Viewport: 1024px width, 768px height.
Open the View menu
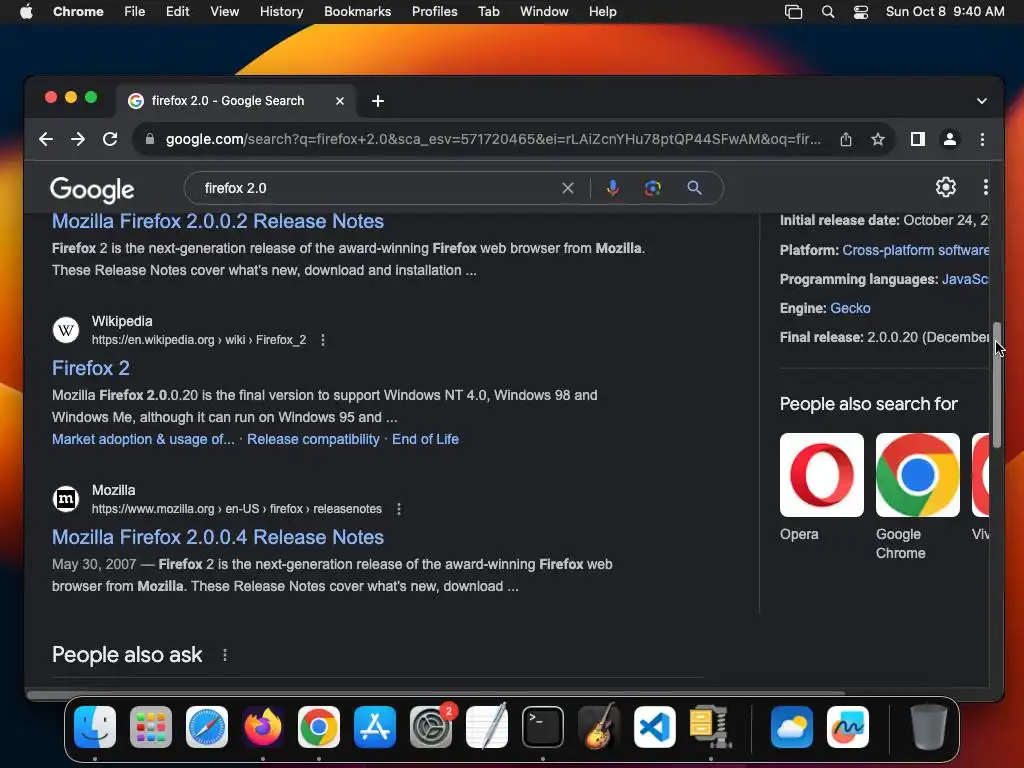[224, 12]
